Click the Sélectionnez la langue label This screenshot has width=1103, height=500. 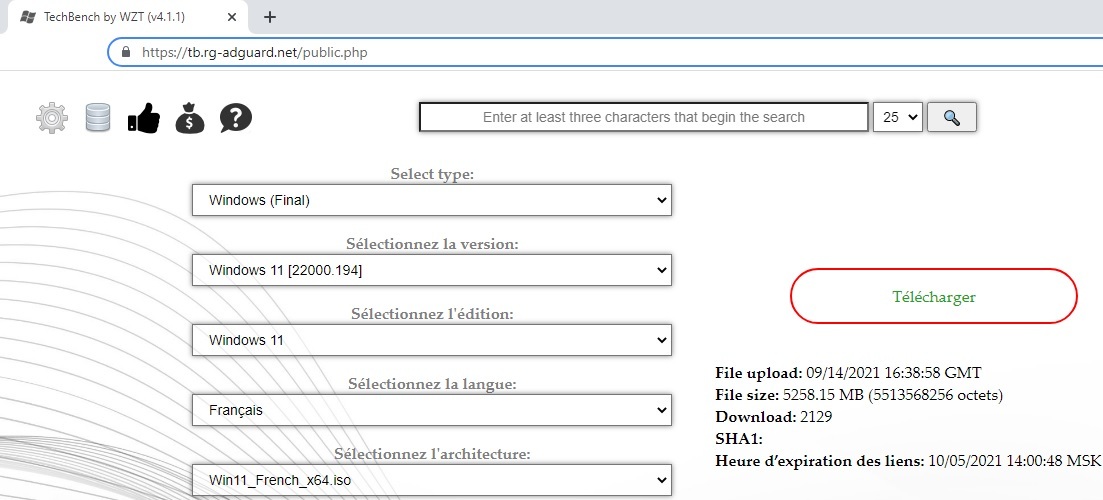click(432, 384)
